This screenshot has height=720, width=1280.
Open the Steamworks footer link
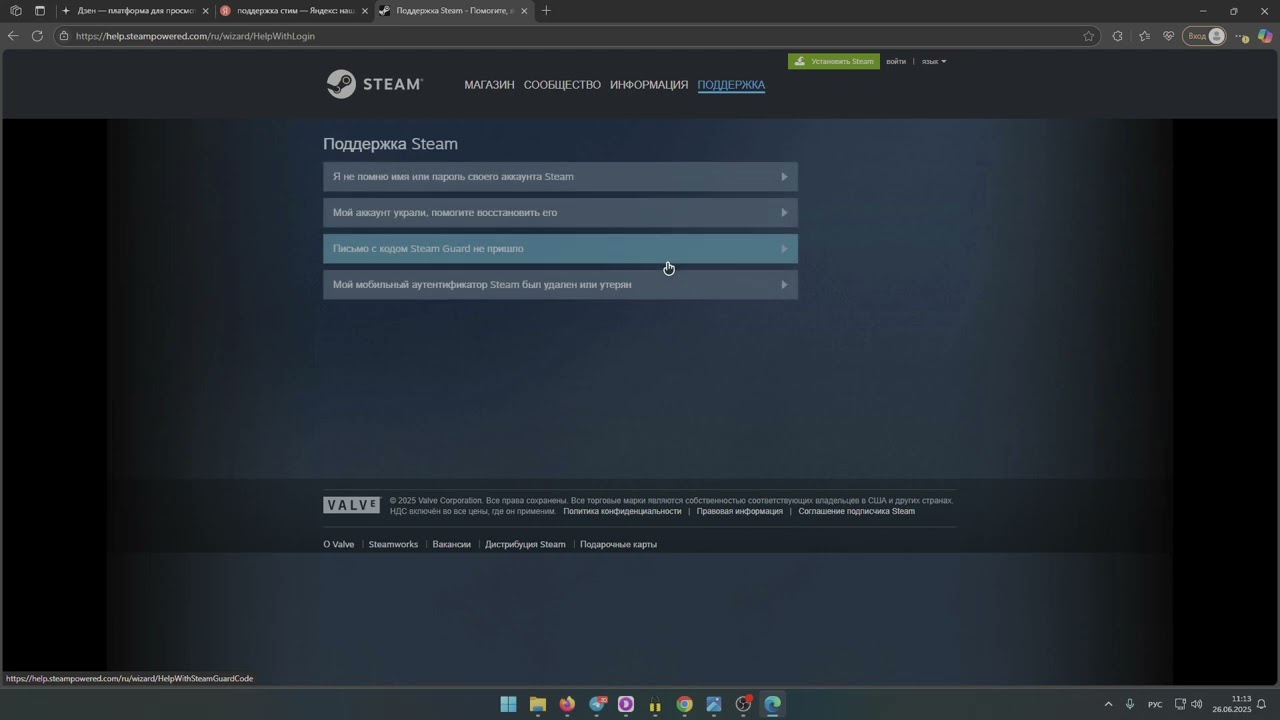tap(393, 545)
